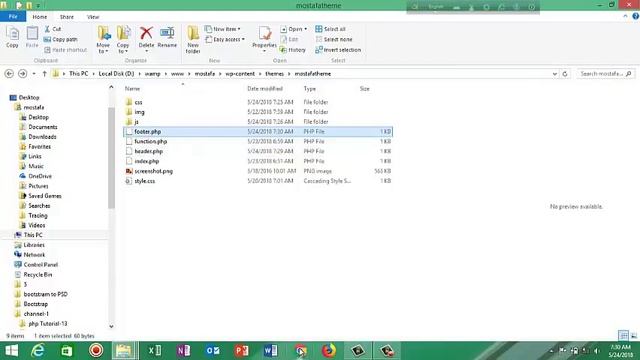This screenshot has width=640, height=360.
Task: Go up one folder level
Action: click(x=44, y=74)
